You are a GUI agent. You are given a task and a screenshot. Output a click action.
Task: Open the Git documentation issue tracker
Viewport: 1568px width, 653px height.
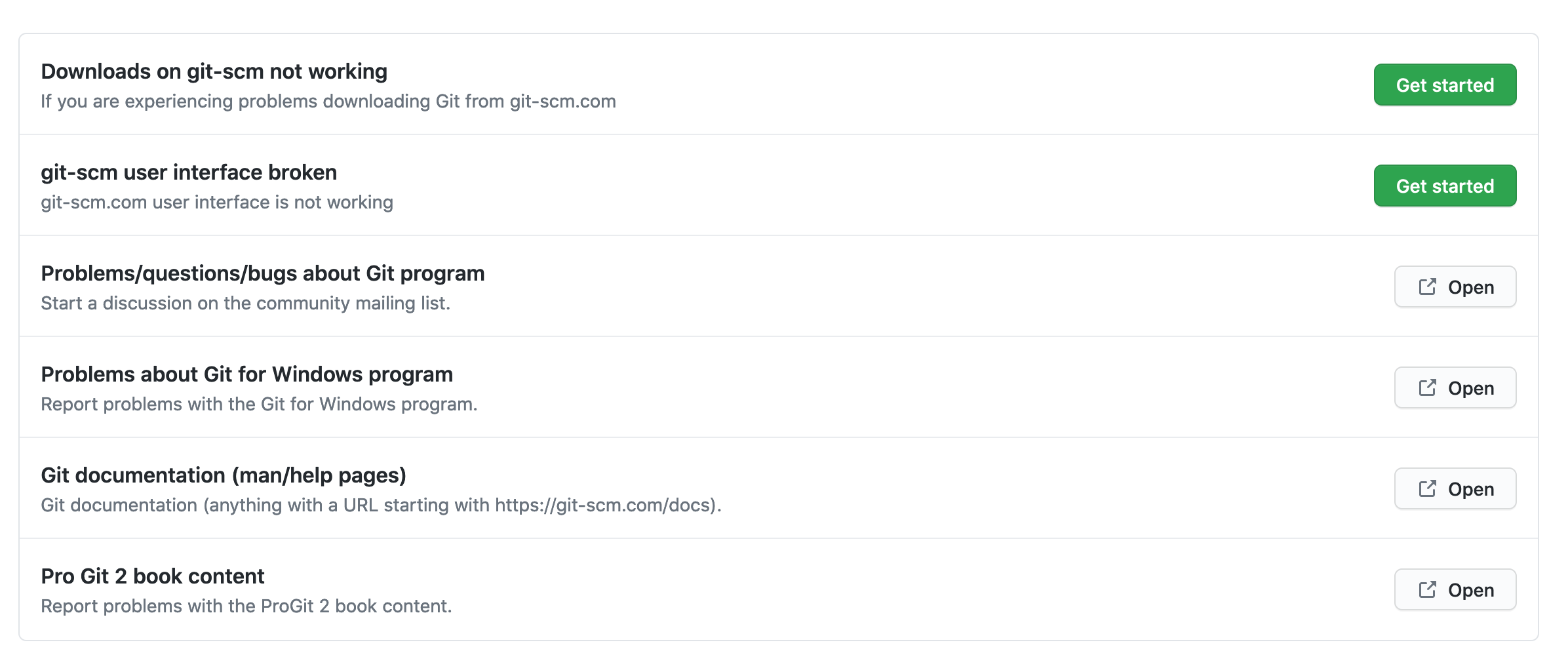point(1455,488)
